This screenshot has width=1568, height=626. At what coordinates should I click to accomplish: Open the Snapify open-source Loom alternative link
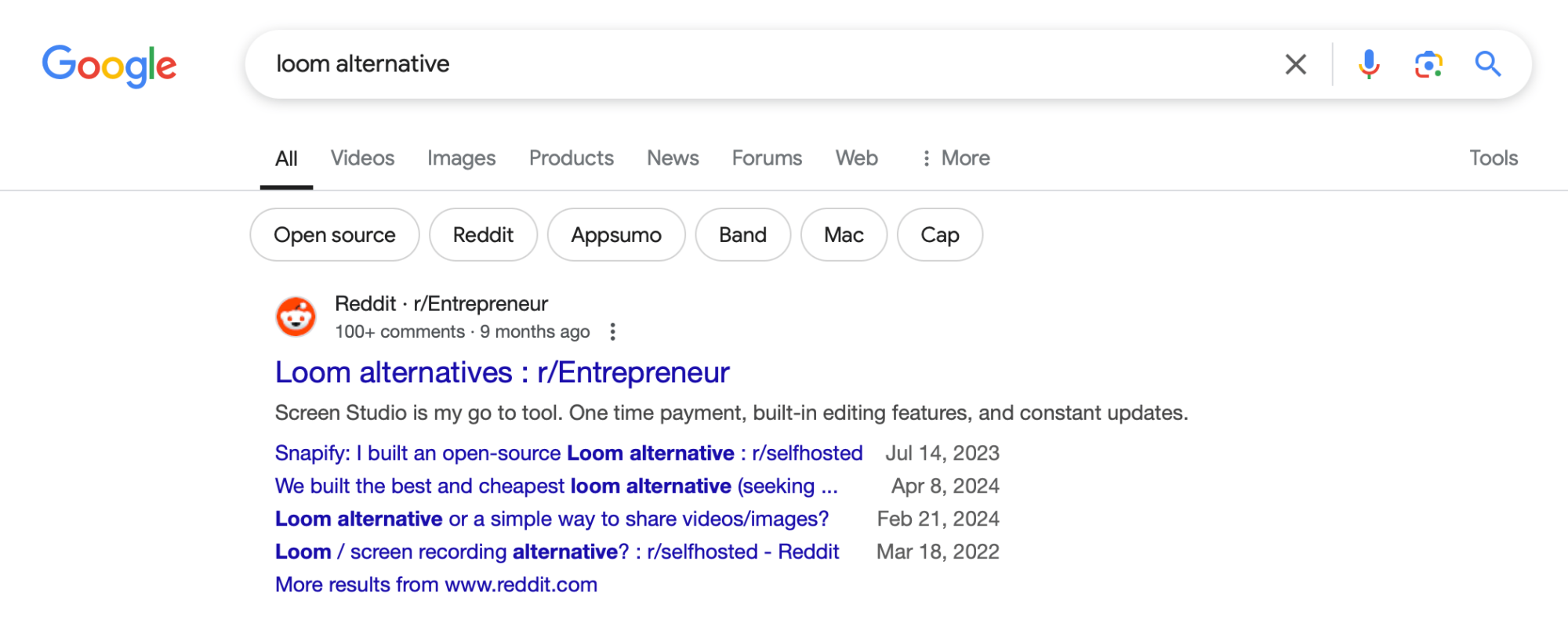[x=568, y=454]
